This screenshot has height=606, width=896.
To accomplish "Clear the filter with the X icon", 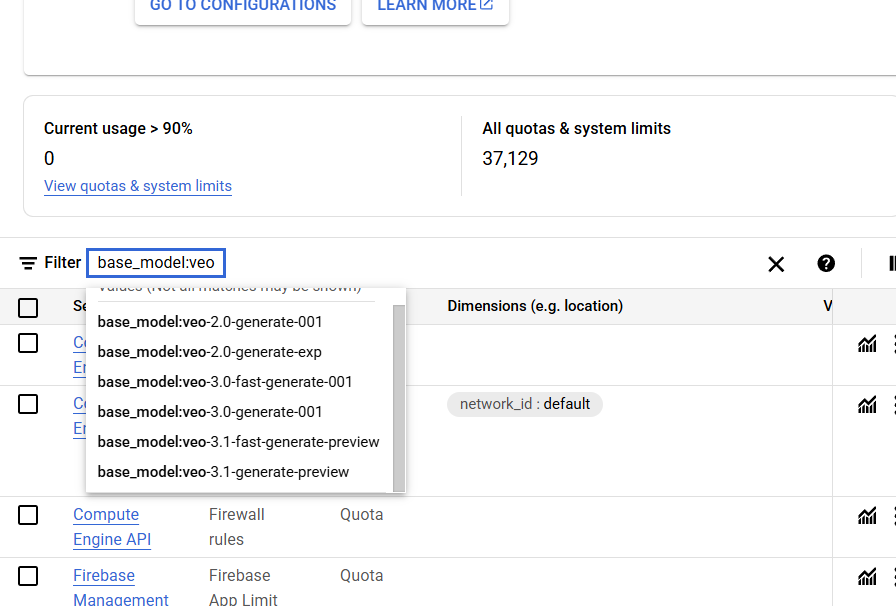I will pos(776,264).
